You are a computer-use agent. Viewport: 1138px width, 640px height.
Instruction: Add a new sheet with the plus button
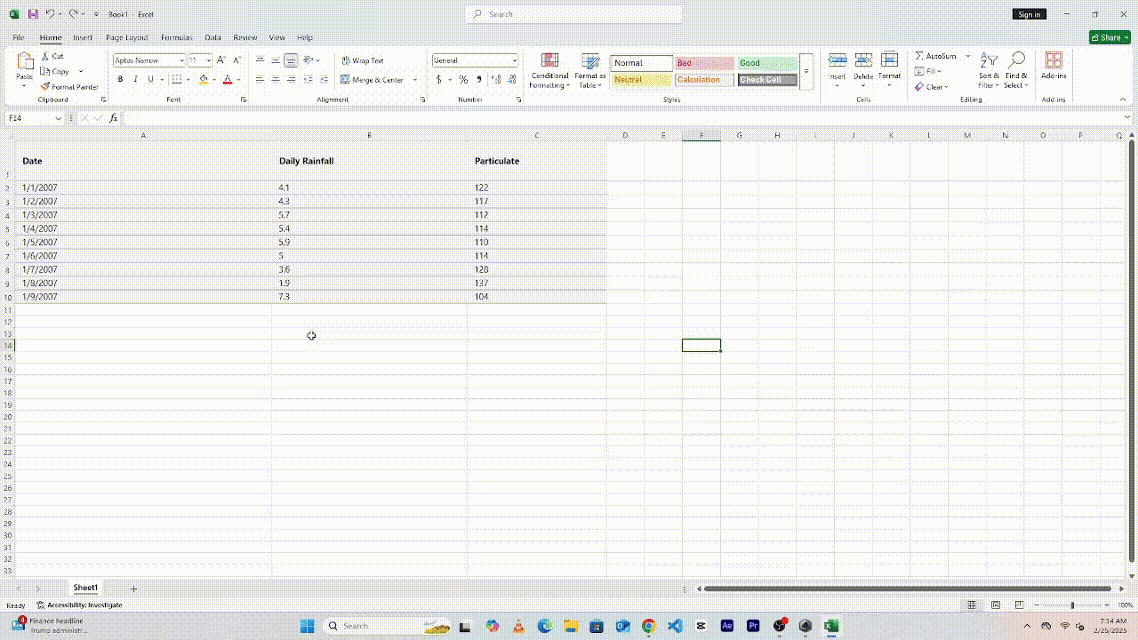coord(134,588)
